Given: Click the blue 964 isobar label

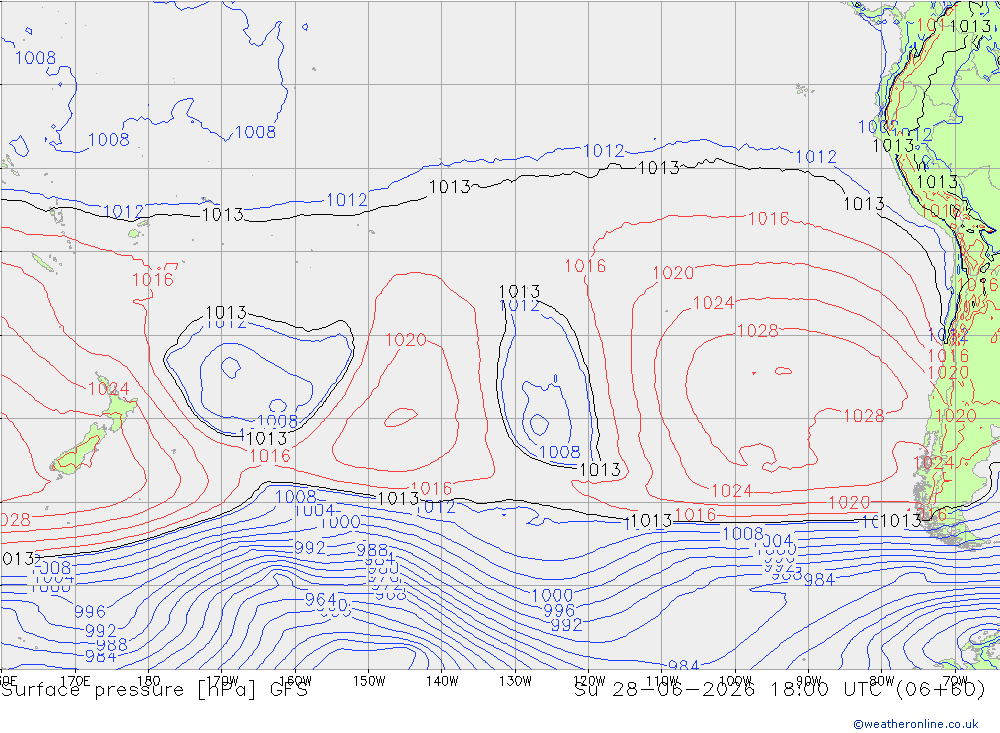Looking at the screenshot, I should pos(320,600).
